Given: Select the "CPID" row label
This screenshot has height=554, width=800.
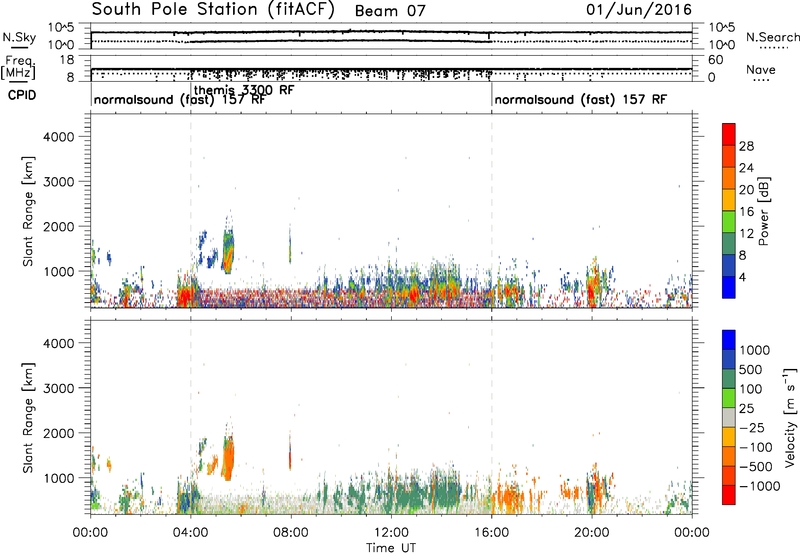Looking at the screenshot, I should 22,95.
